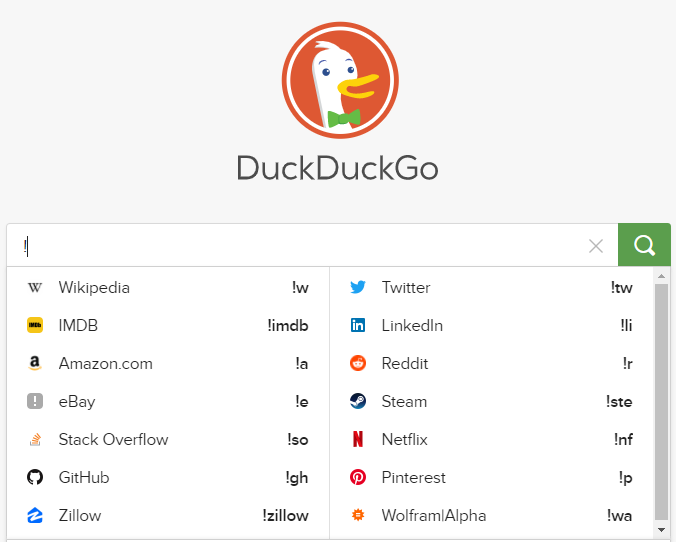Click the Stack Overflow icon
This screenshot has width=676, height=542.
pyautogui.click(x=35, y=439)
